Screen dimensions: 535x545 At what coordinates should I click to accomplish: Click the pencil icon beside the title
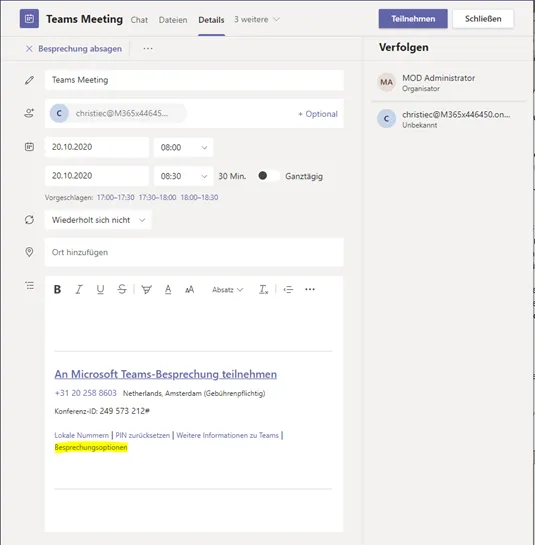pyautogui.click(x=30, y=80)
